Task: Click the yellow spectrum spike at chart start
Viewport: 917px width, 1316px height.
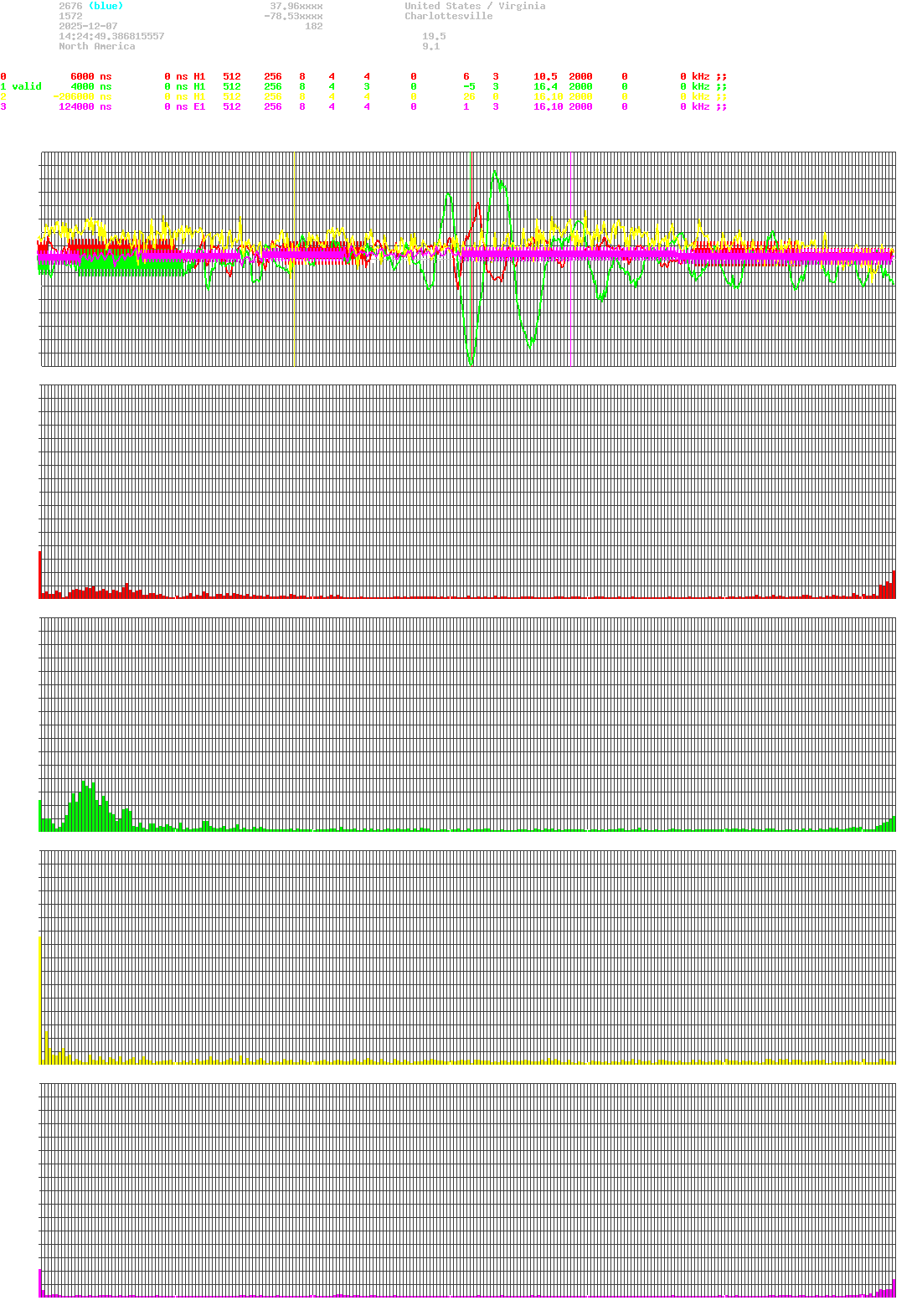Action: pos(40,999)
